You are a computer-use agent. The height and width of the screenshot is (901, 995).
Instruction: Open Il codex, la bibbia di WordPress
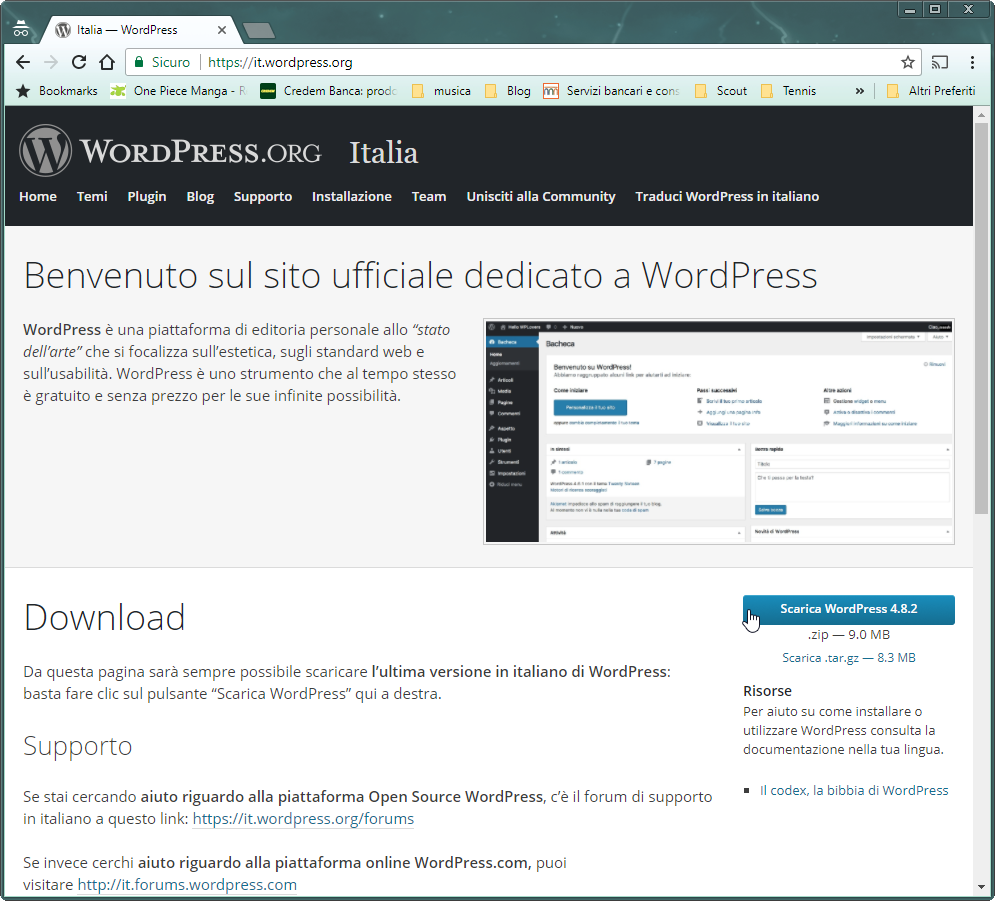click(853, 791)
